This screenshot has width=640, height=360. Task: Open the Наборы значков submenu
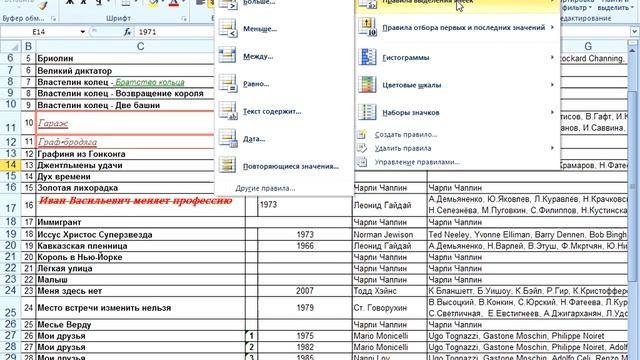[x=457, y=112]
